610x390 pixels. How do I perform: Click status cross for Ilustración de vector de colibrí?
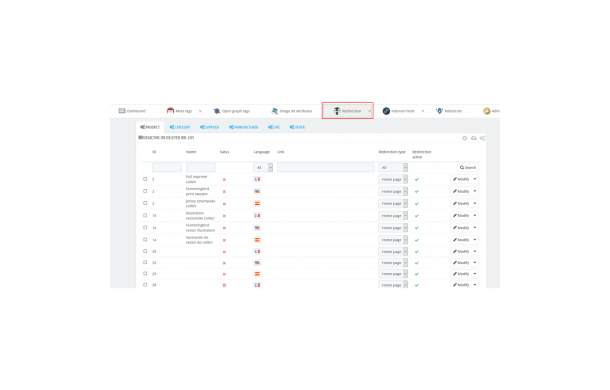[224, 240]
